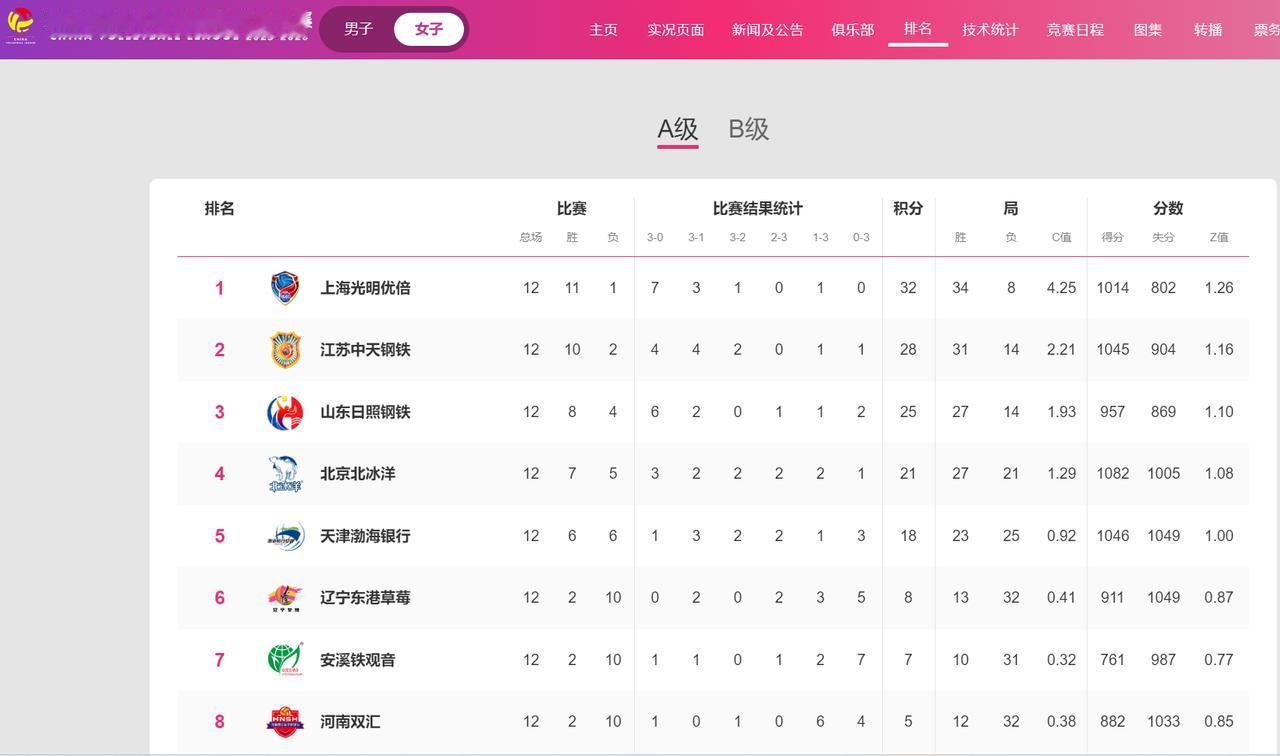1280x756 pixels.
Task: Click the 江苏中天钢铁 team logo
Action: [285, 350]
